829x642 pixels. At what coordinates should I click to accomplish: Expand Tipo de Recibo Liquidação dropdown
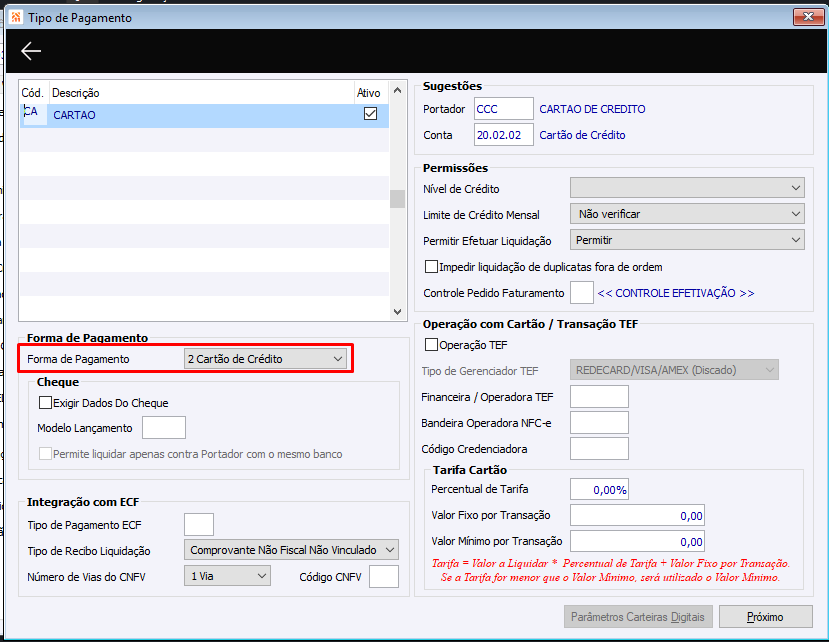291,550
